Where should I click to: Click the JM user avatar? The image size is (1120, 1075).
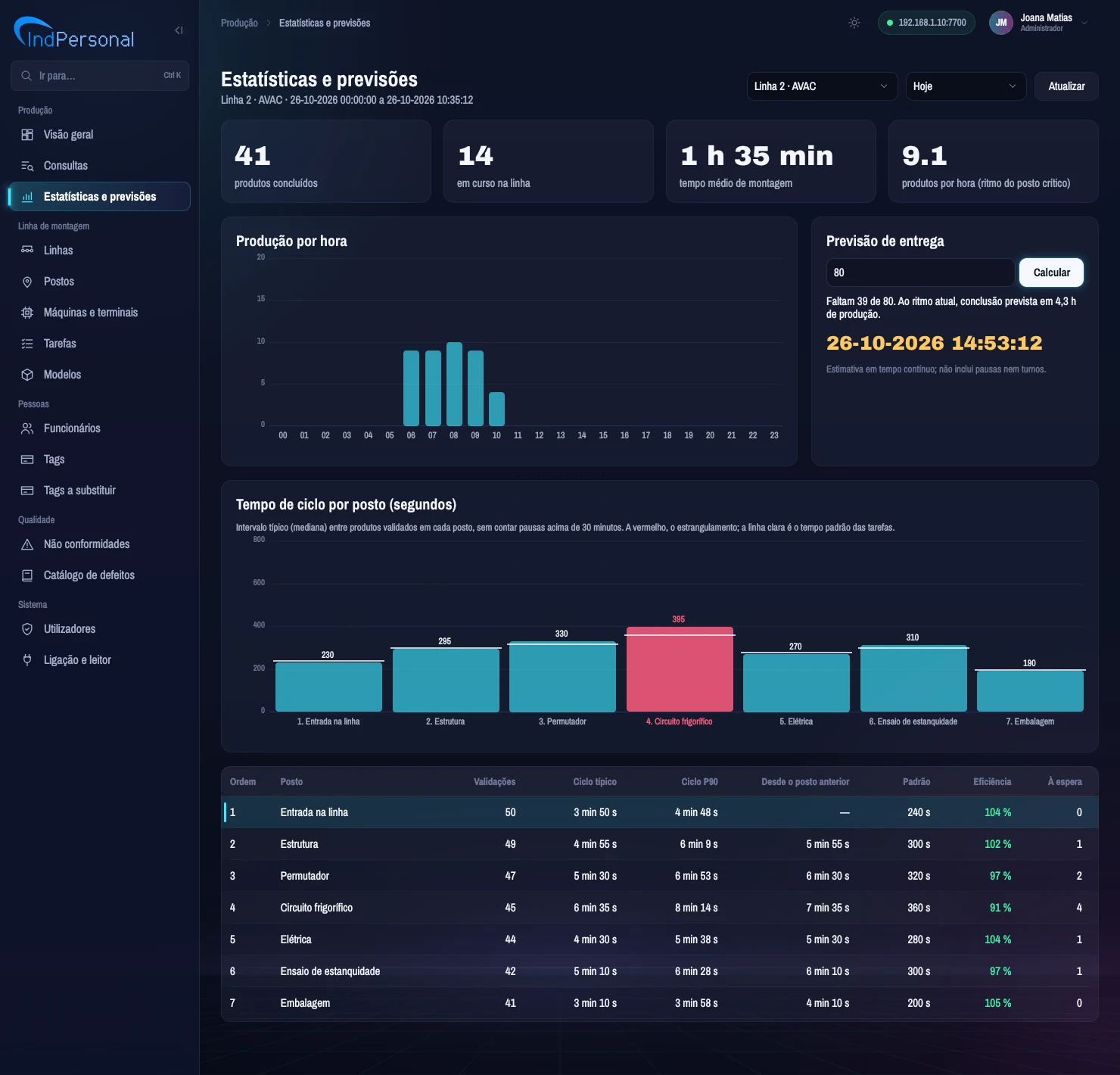[1001, 23]
